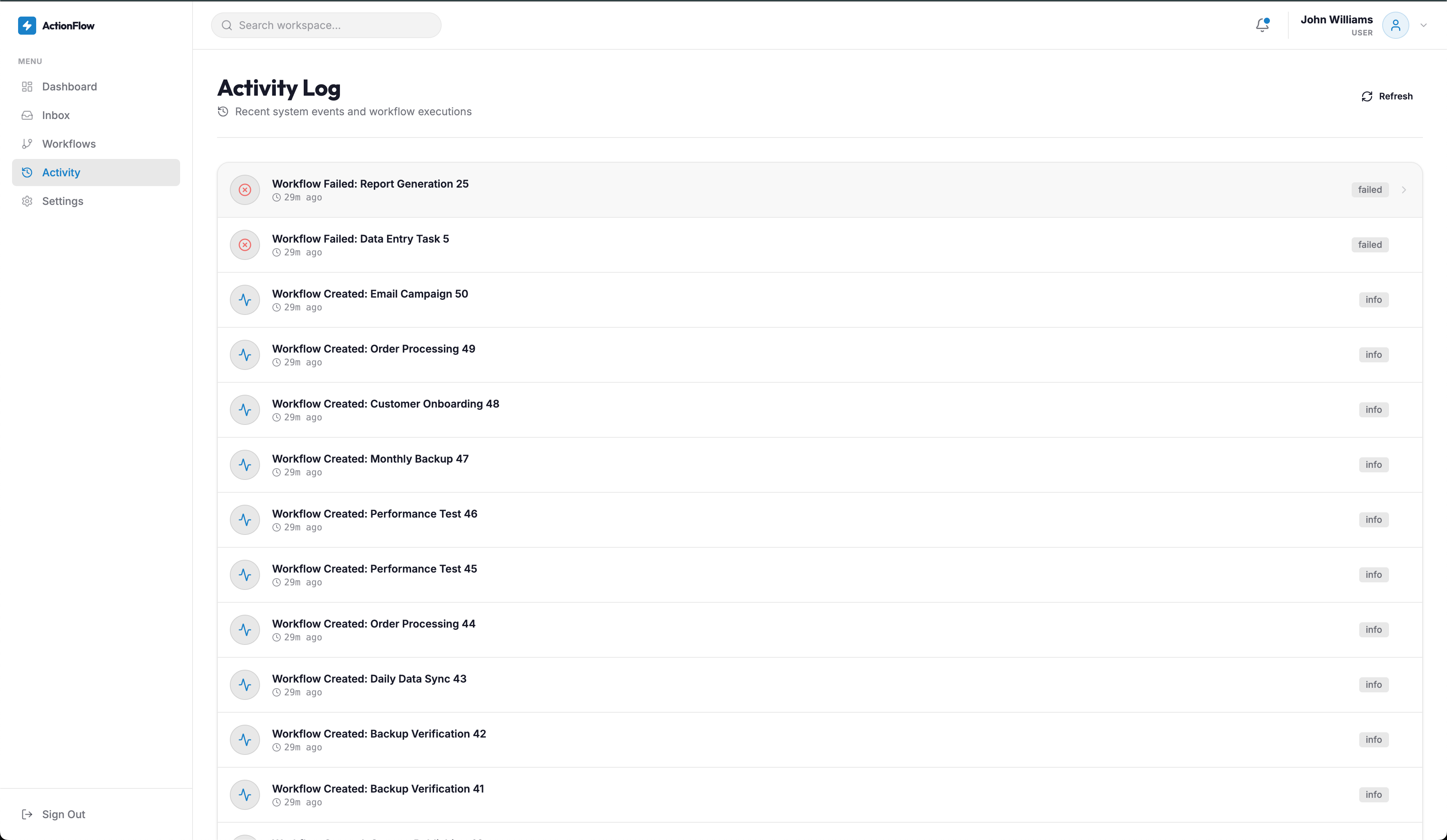The image size is (1447, 840).
Task: Click the search magnifier in the workspace search bar
Action: [x=227, y=25]
